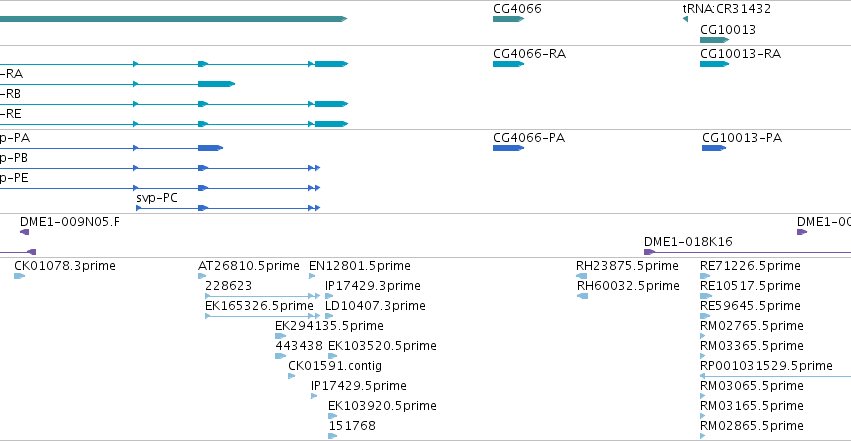Click the glyph under CG4066-RA
This screenshot has height=441, width=851.
point(509,64)
